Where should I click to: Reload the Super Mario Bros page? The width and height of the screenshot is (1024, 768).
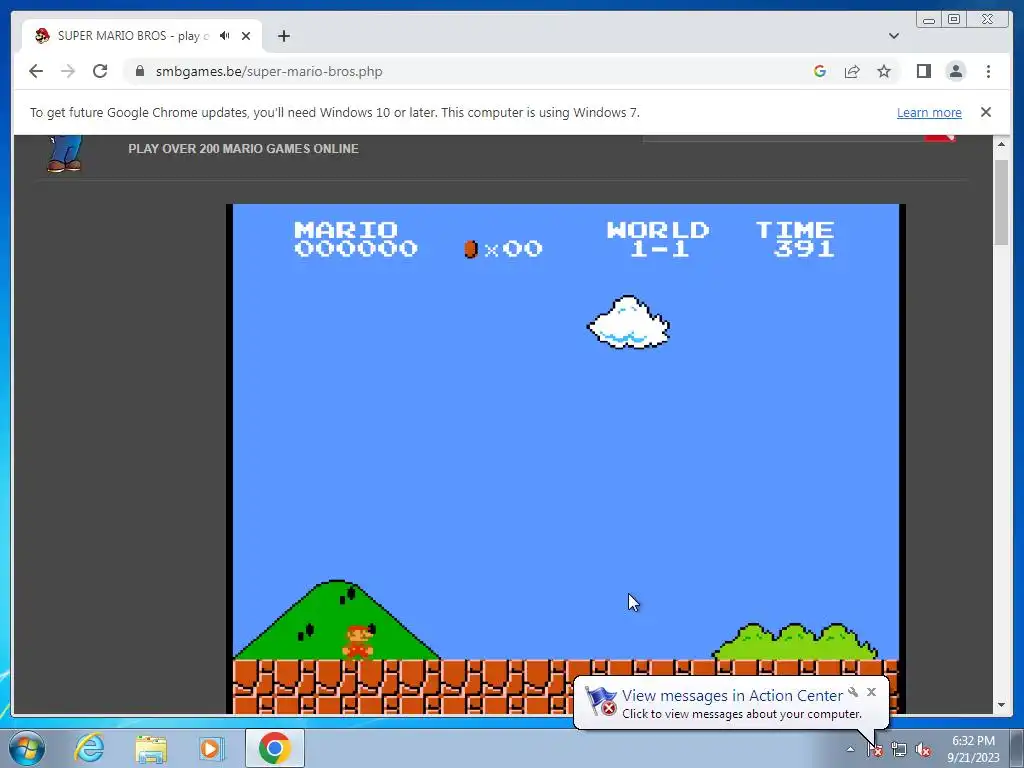click(x=100, y=71)
